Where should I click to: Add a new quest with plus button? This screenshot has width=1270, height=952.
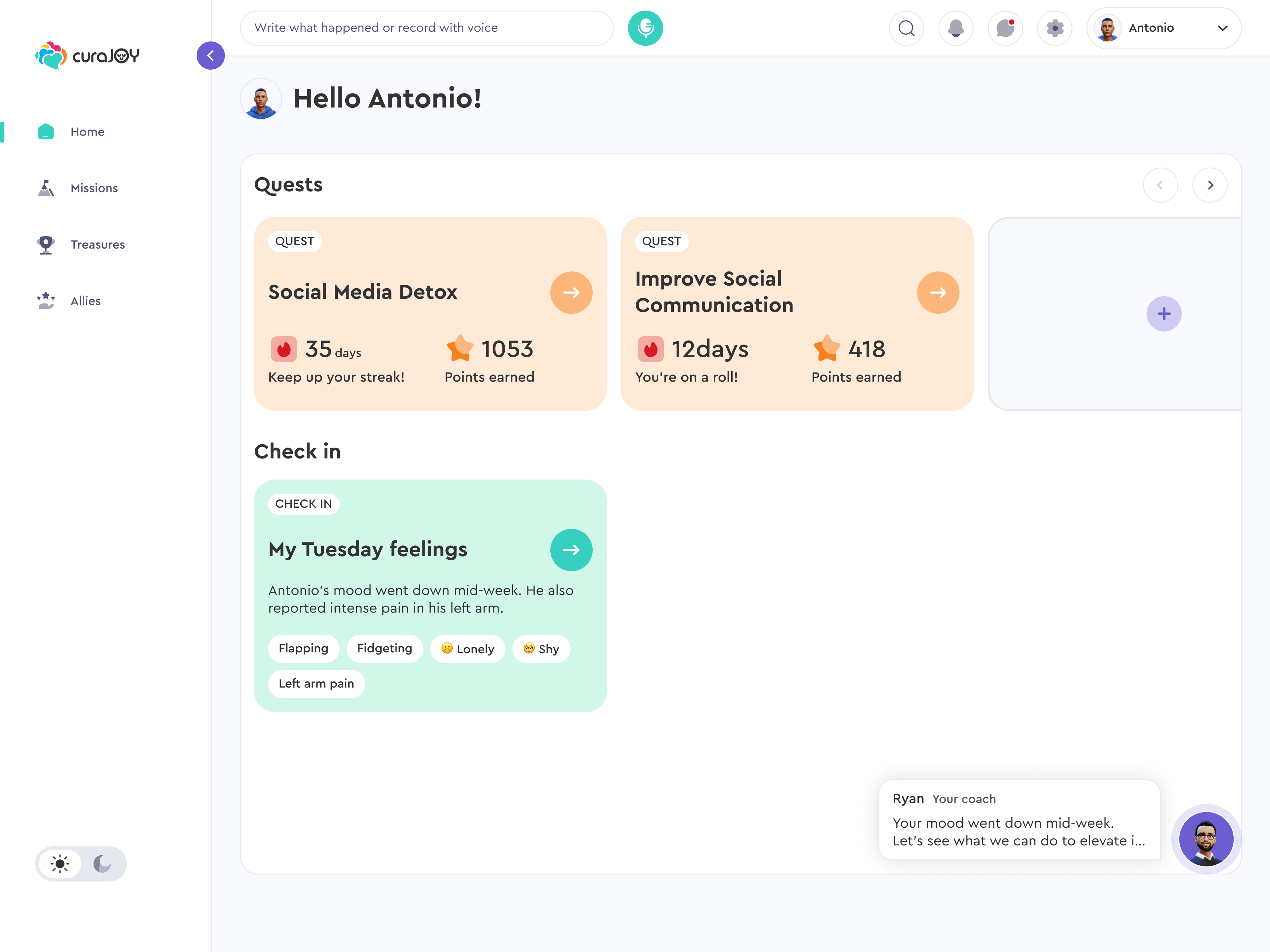point(1164,314)
